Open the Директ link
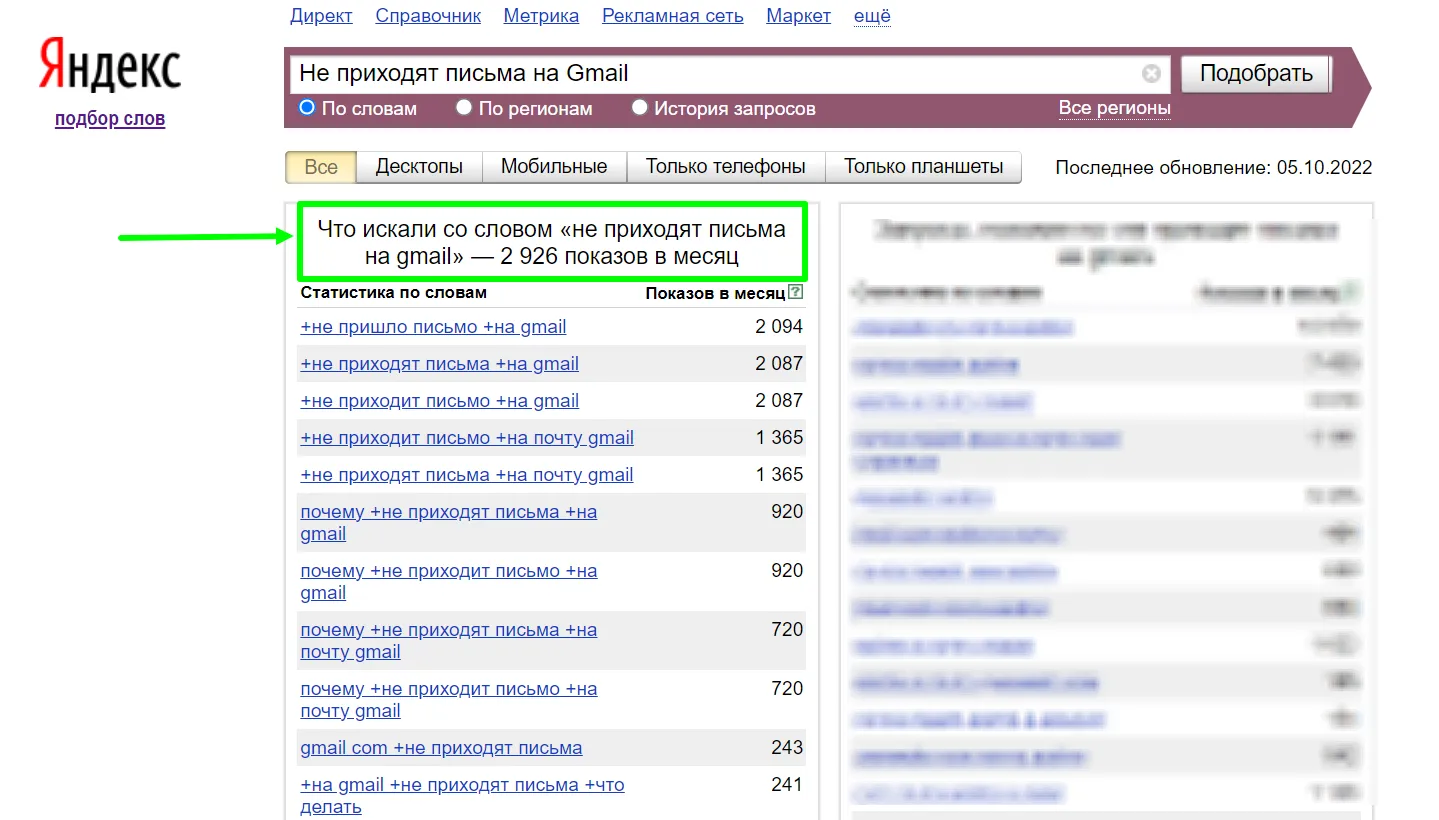1439x820 pixels. (321, 16)
